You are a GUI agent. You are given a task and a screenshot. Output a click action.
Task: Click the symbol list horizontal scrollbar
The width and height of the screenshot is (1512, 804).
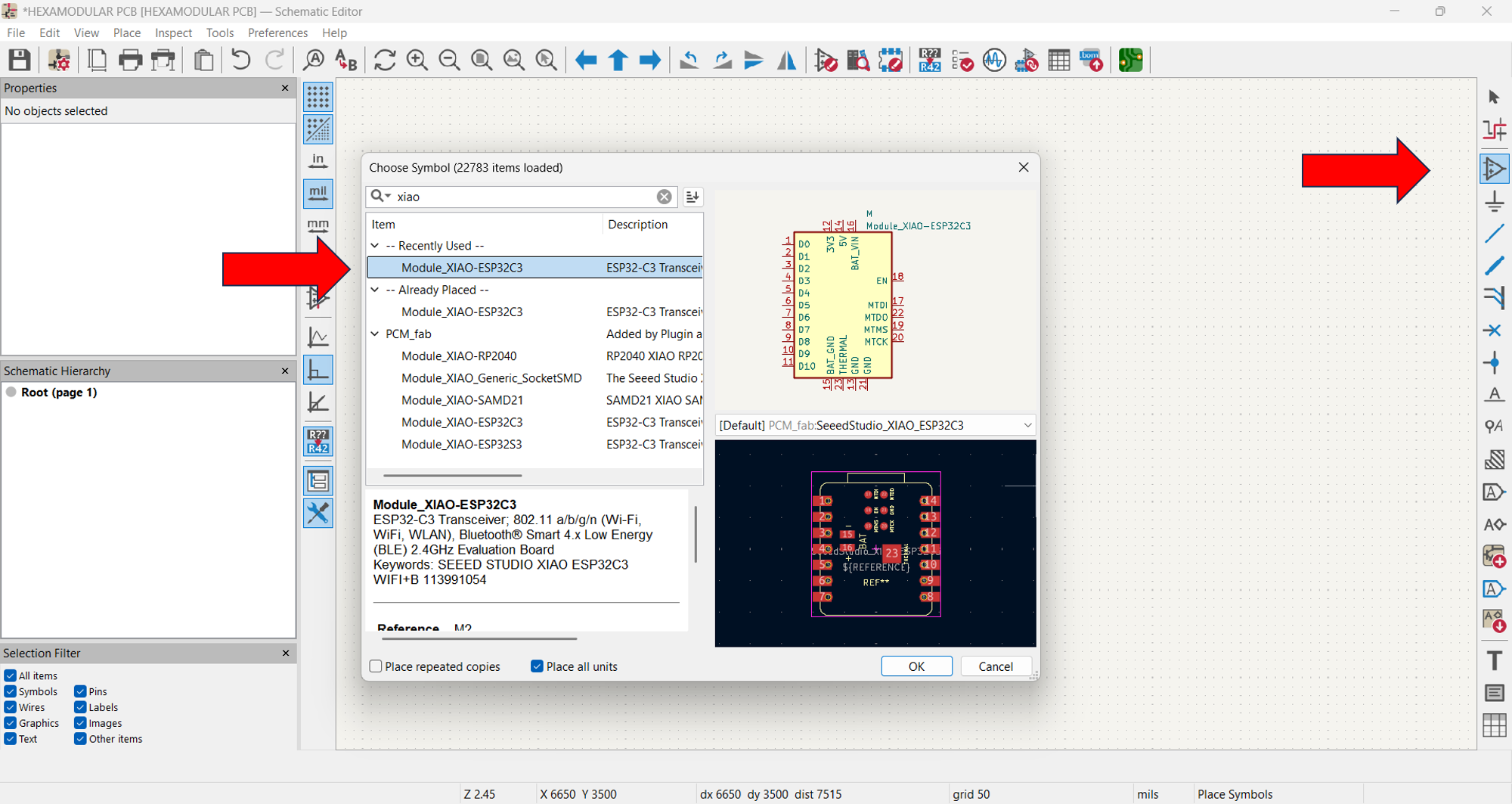[x=452, y=476]
